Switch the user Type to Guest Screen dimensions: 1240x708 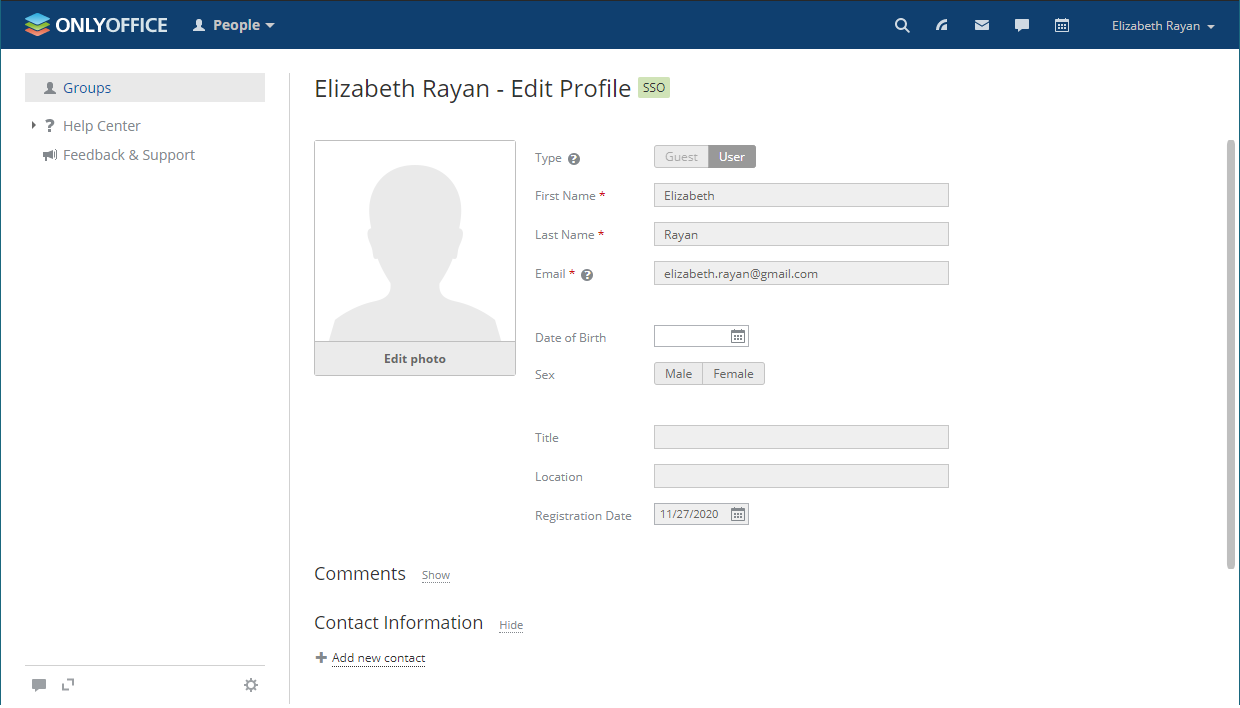point(681,156)
